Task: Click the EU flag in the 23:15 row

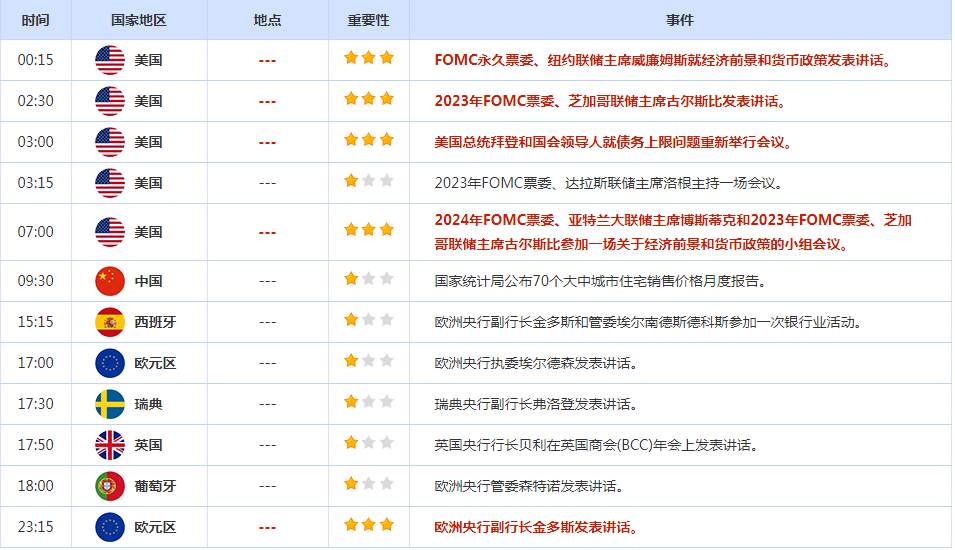Action: point(110,527)
